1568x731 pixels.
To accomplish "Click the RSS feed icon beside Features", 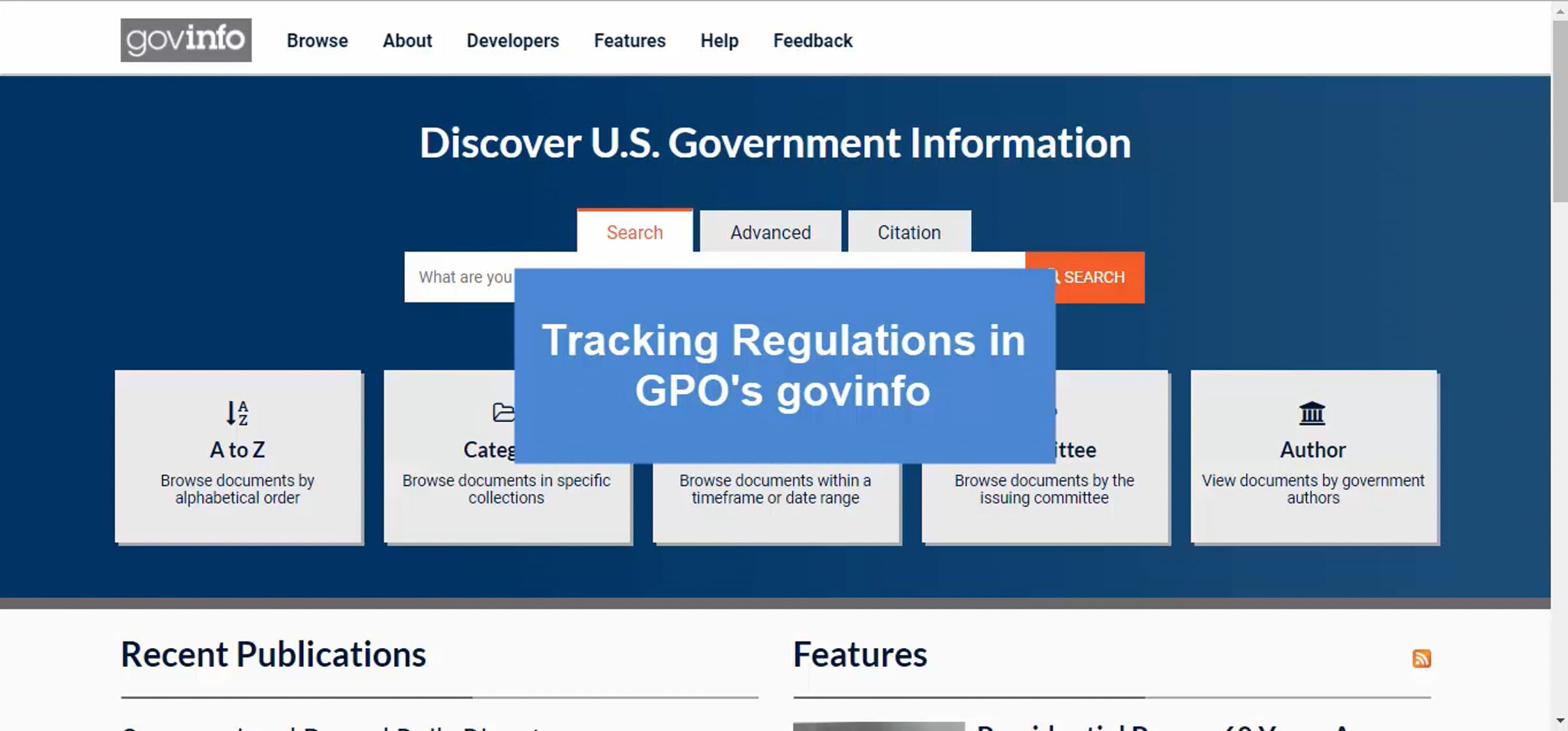I will click(1422, 658).
